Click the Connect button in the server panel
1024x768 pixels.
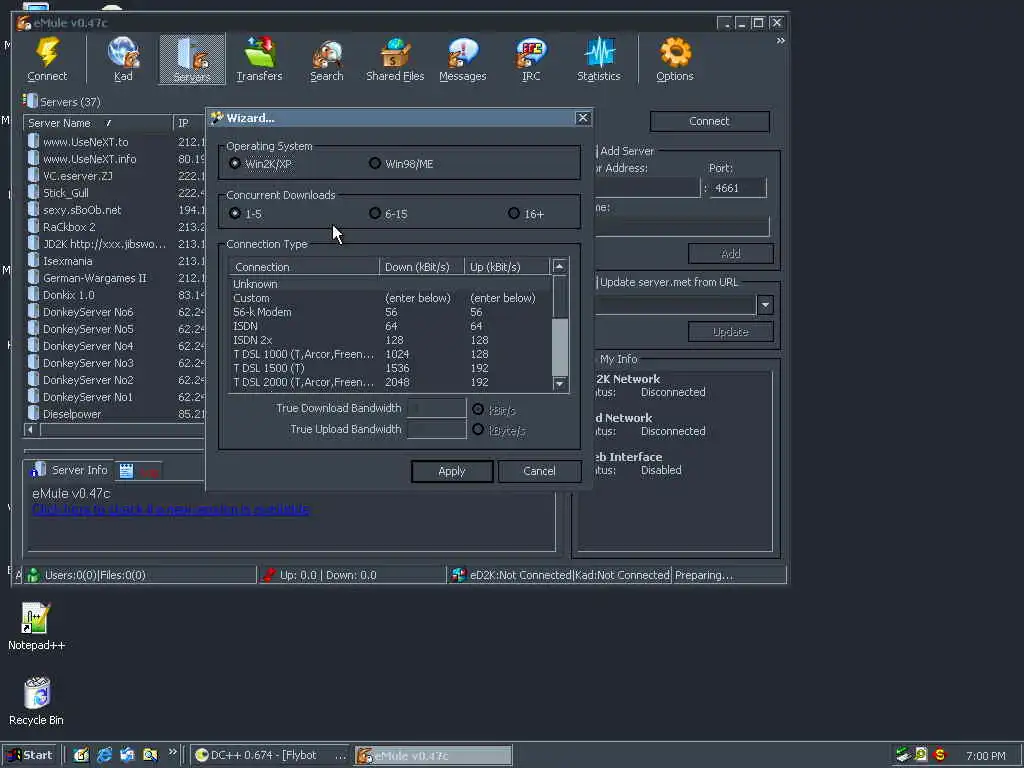point(709,121)
